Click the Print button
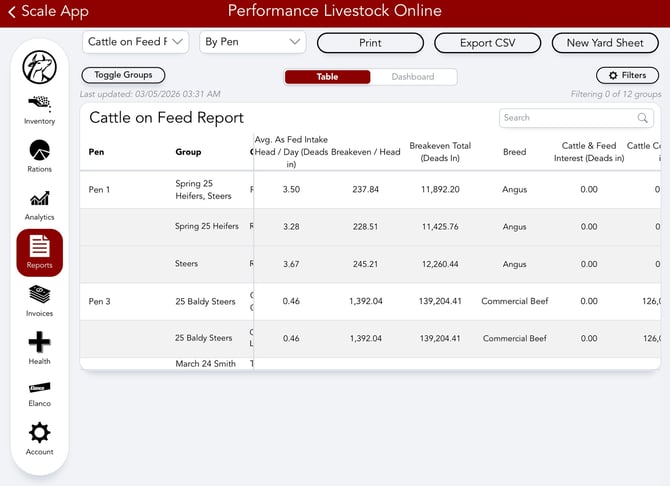Screen dimensions: 670x486 (x=370, y=43)
